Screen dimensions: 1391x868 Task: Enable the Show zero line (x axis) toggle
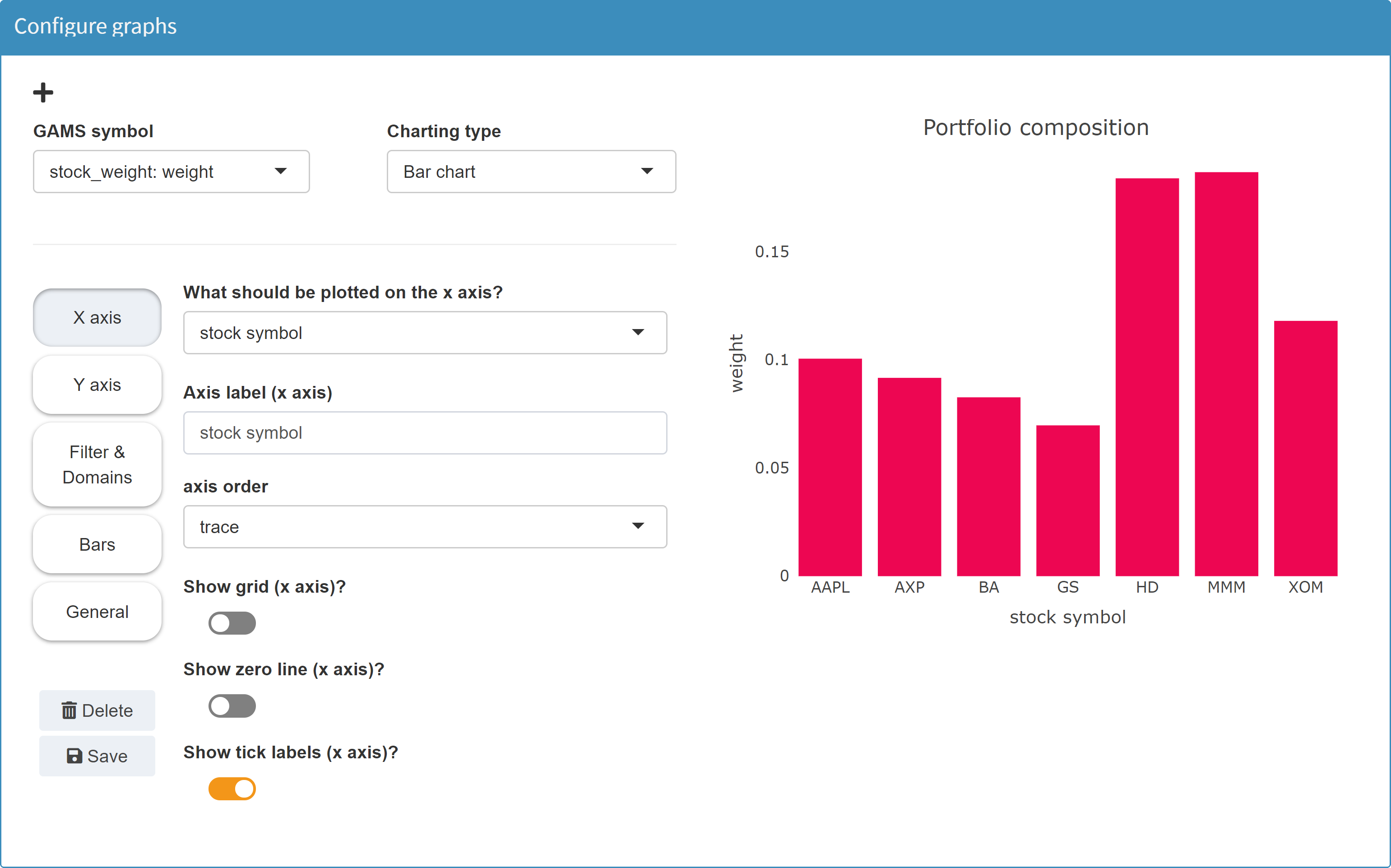pyautogui.click(x=231, y=706)
